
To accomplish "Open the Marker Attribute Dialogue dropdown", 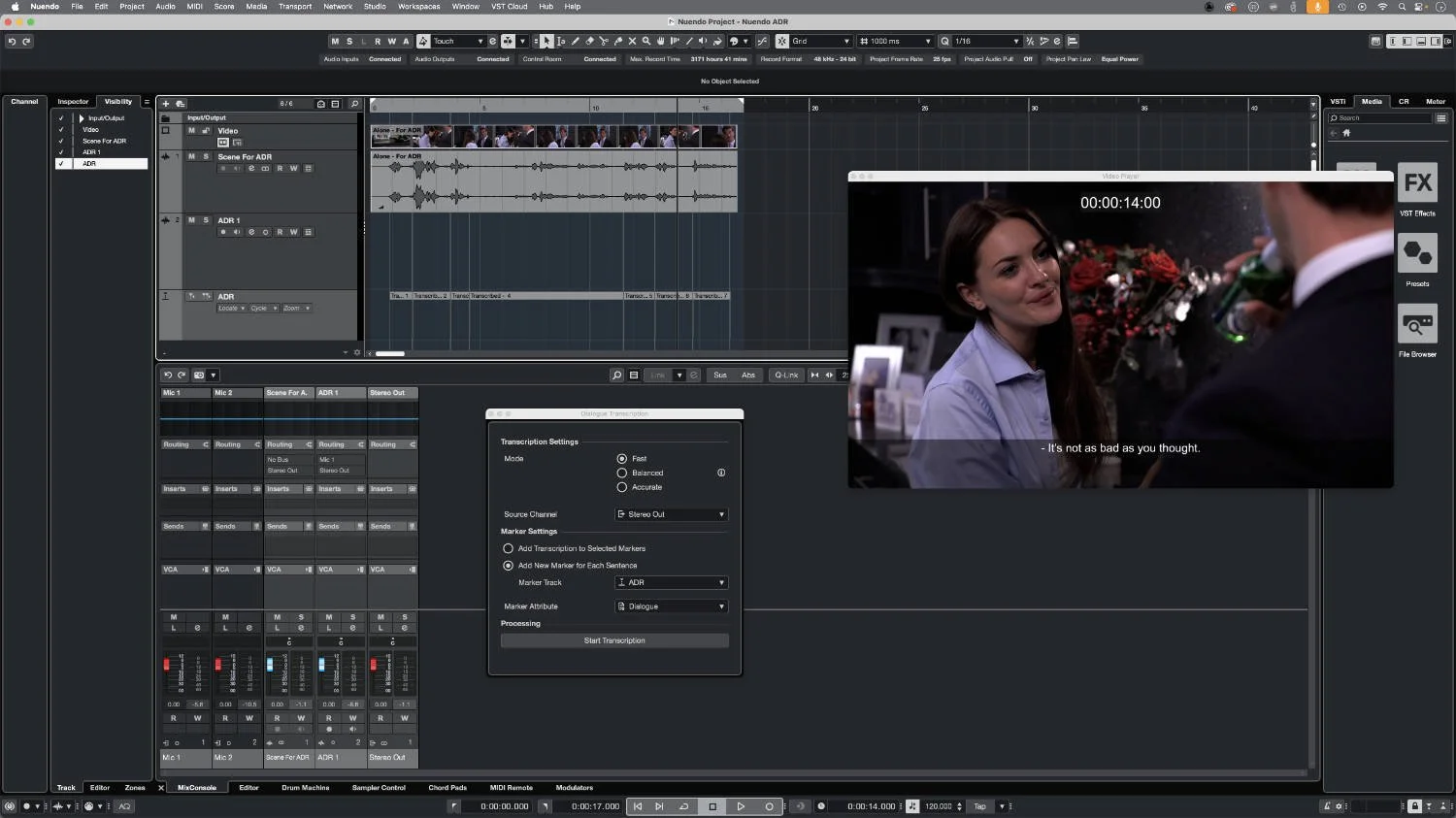I will pyautogui.click(x=672, y=606).
